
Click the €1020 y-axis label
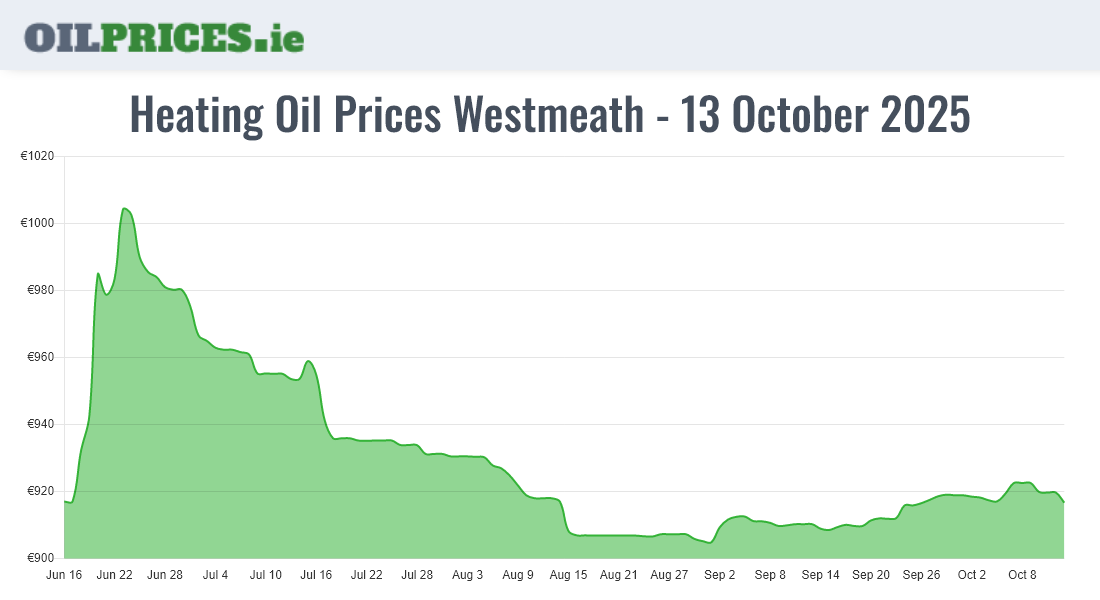(37, 156)
